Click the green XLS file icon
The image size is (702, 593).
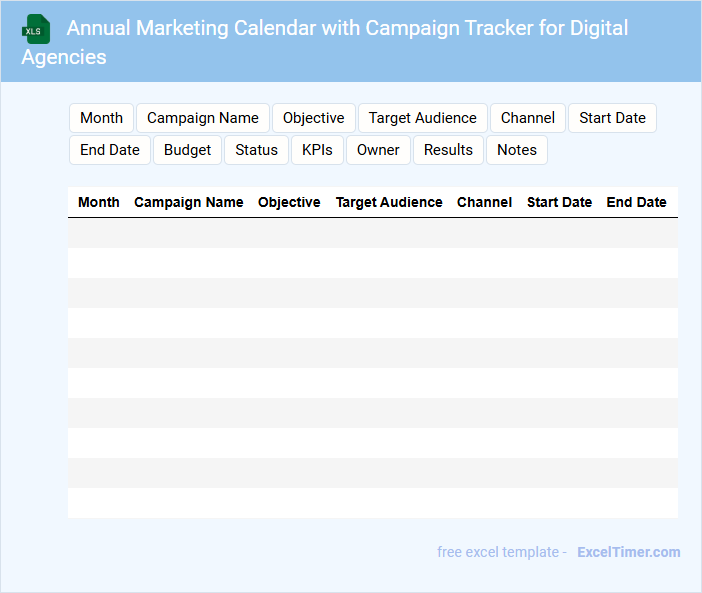point(36,29)
